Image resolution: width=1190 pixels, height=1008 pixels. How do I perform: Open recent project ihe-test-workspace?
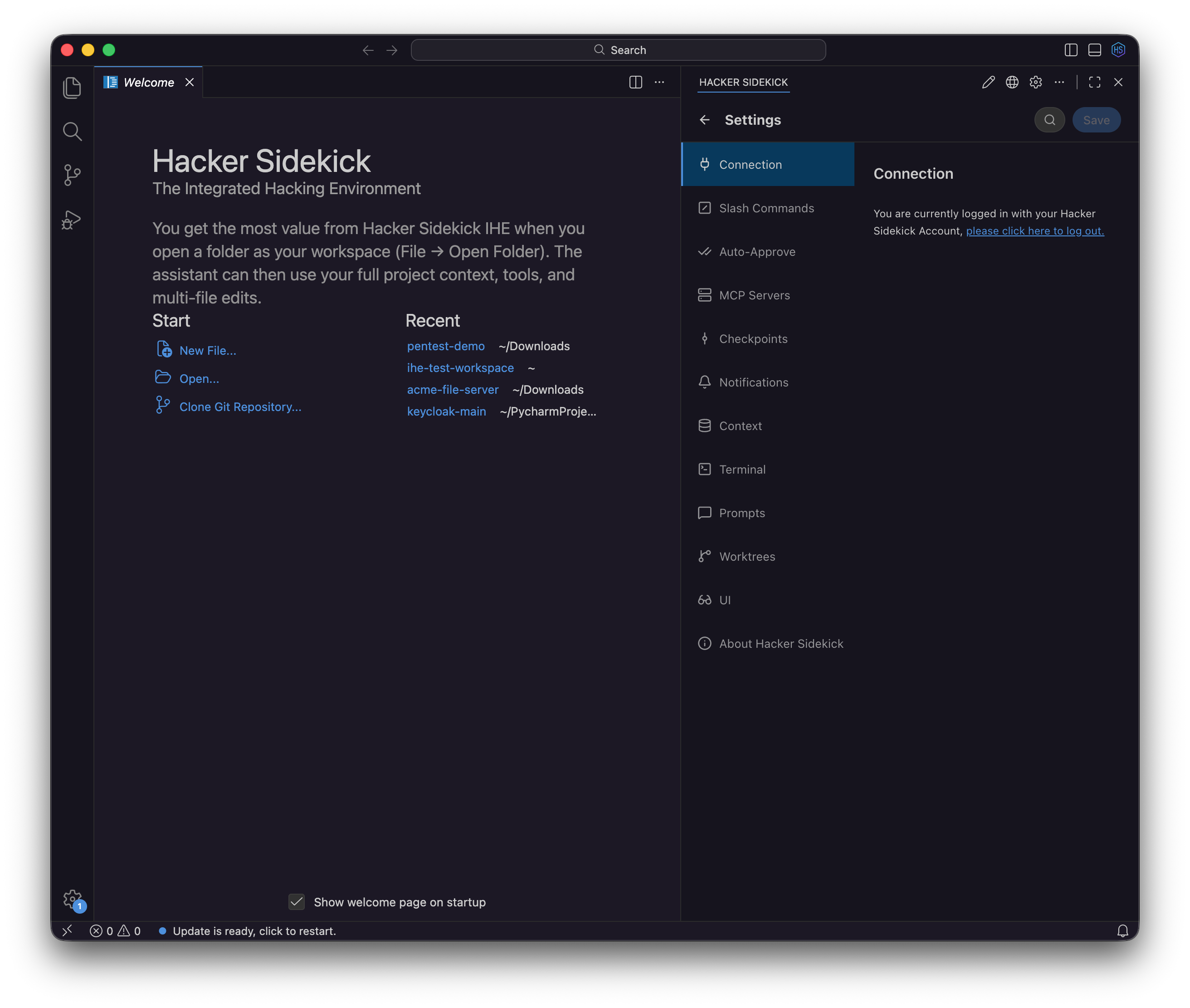pos(460,368)
